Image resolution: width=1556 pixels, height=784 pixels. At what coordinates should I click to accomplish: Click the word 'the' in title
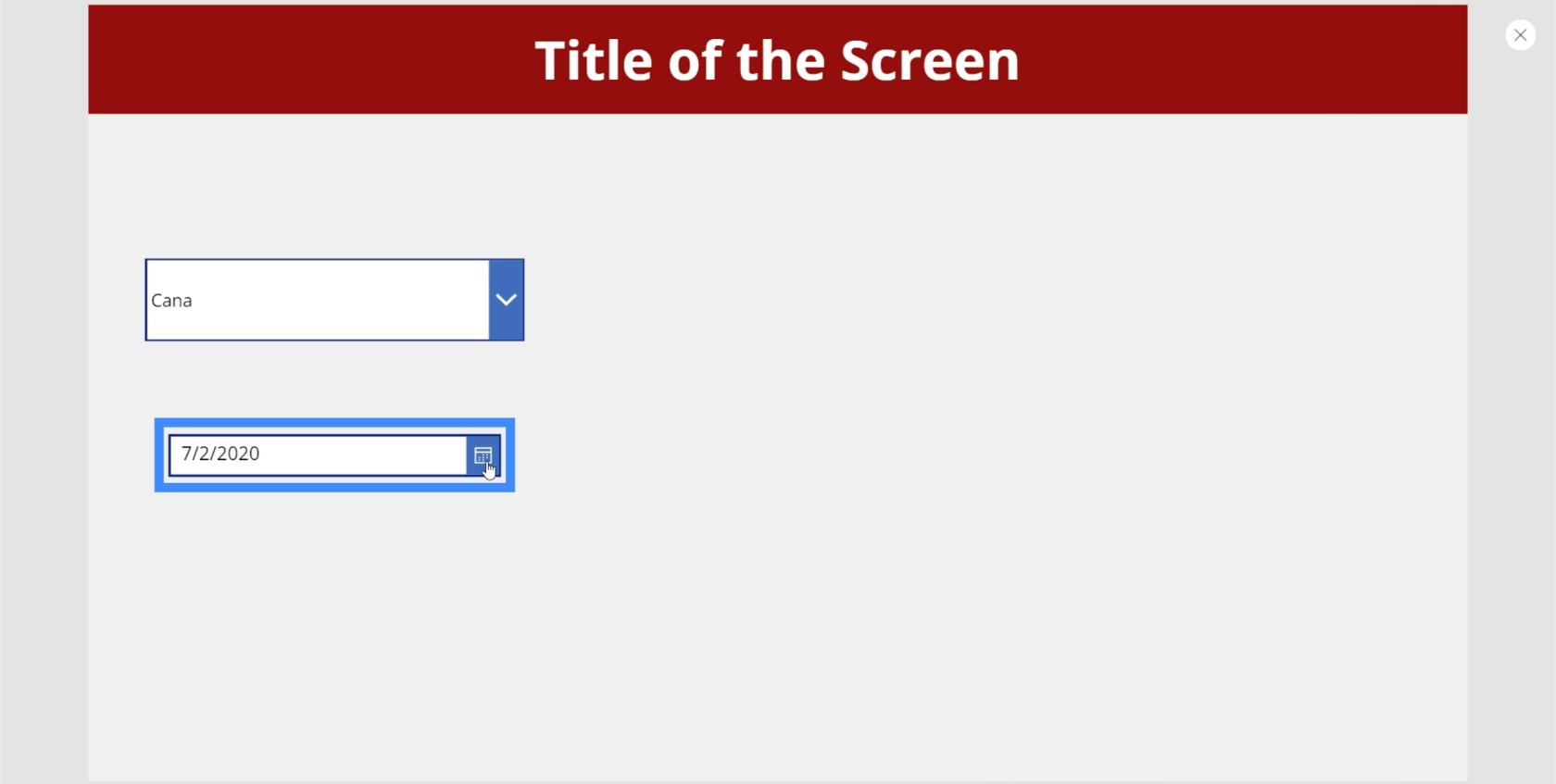[x=781, y=61]
